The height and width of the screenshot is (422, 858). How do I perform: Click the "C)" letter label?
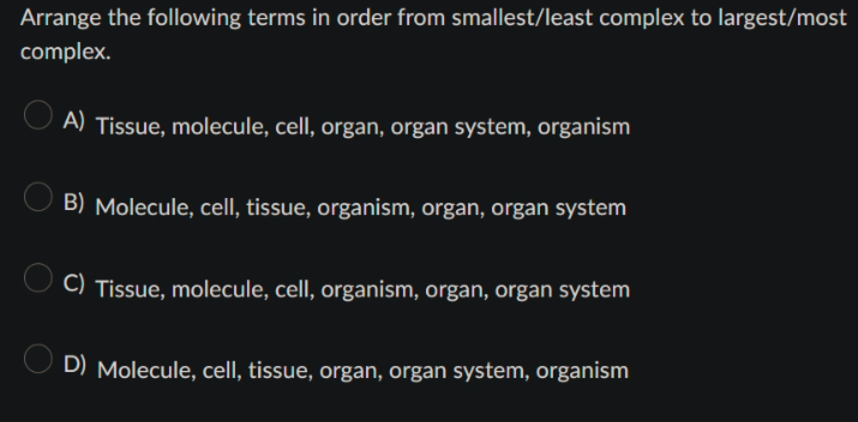tap(74, 284)
